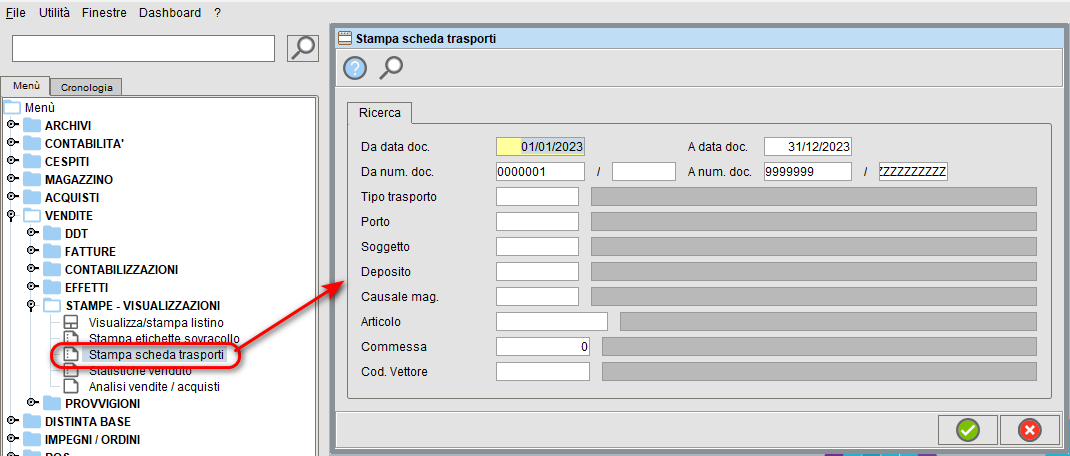Image resolution: width=1070 pixels, height=456 pixels.
Task: Select the Menù tab
Action: tap(26, 86)
